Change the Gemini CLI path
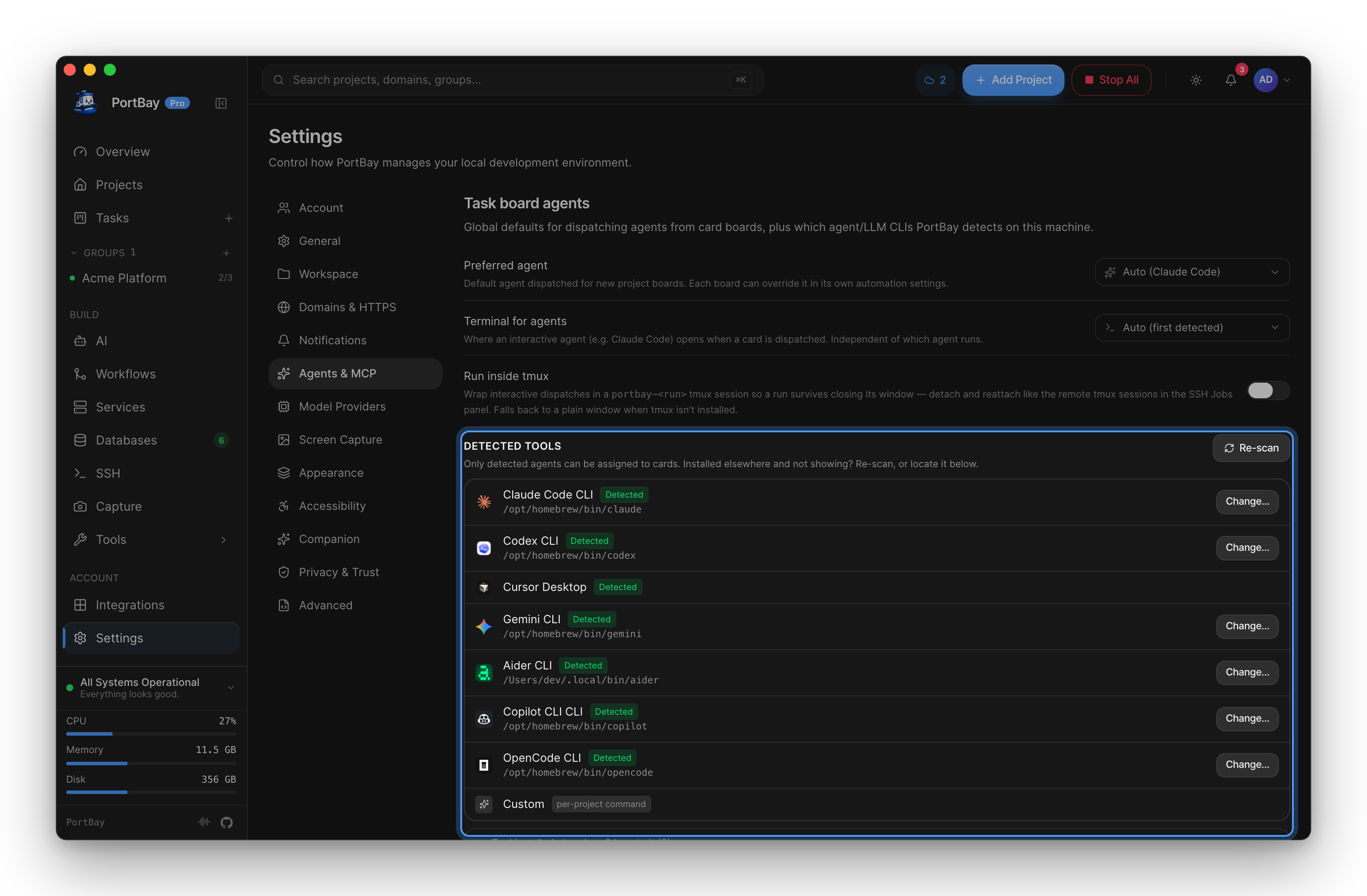The width and height of the screenshot is (1367, 896). pyautogui.click(x=1247, y=627)
